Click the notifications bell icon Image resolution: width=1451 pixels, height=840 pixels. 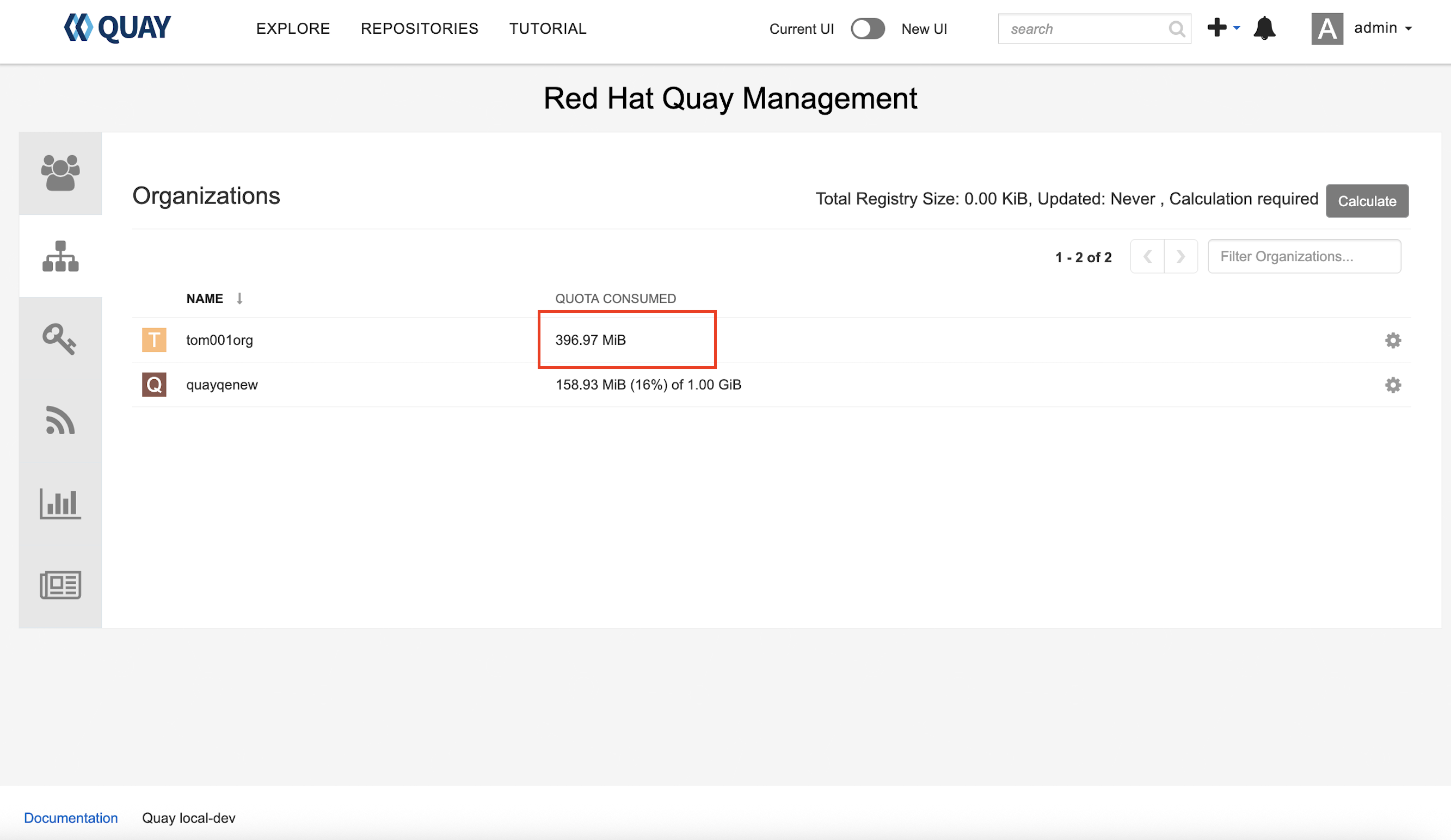(1264, 28)
